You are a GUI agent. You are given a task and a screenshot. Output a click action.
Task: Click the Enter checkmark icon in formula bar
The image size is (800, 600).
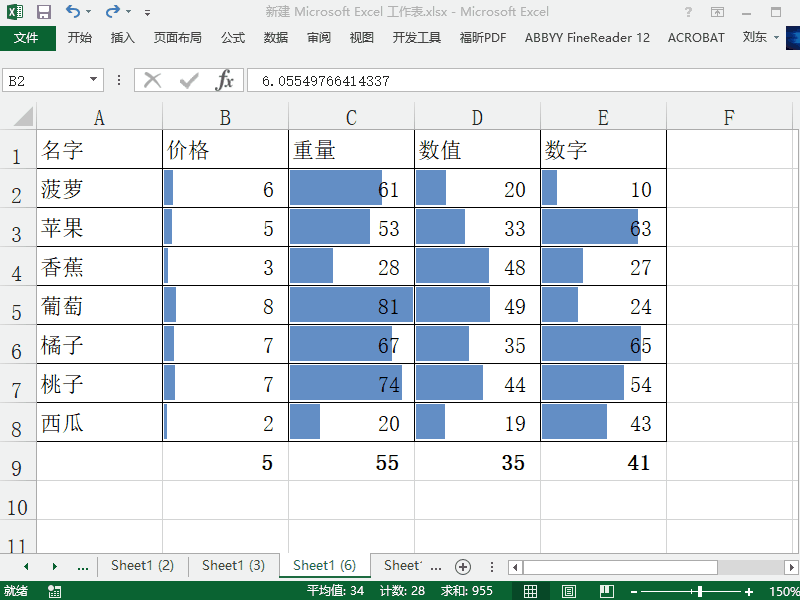[189, 80]
